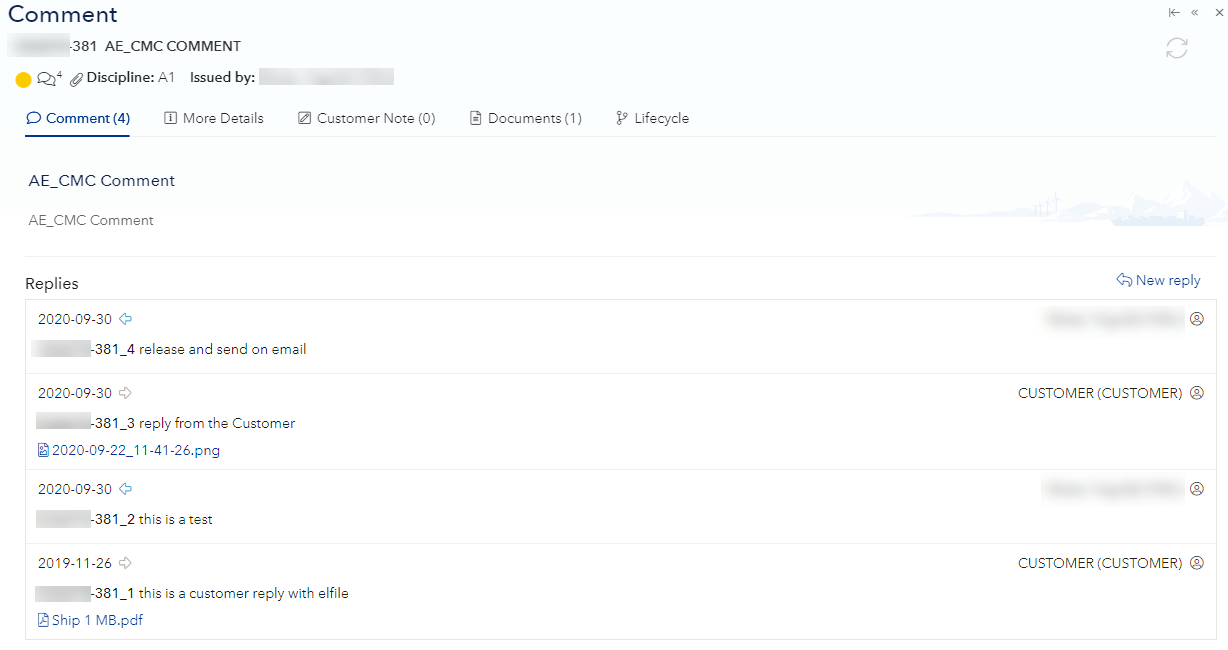Open the Ship 1 MB.pdf attachment
Screen dimensions: 1228x650
coord(96,620)
